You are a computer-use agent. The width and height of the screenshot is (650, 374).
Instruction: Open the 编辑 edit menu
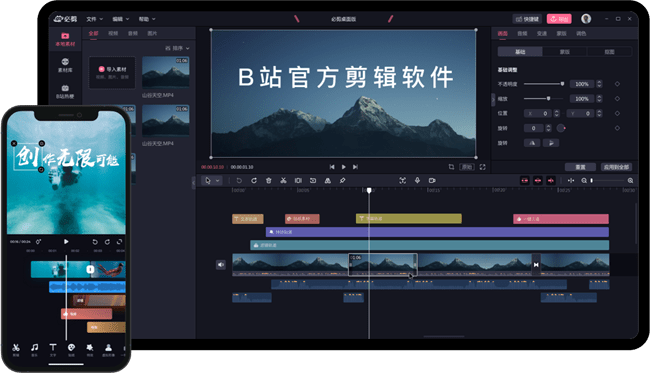(121, 19)
